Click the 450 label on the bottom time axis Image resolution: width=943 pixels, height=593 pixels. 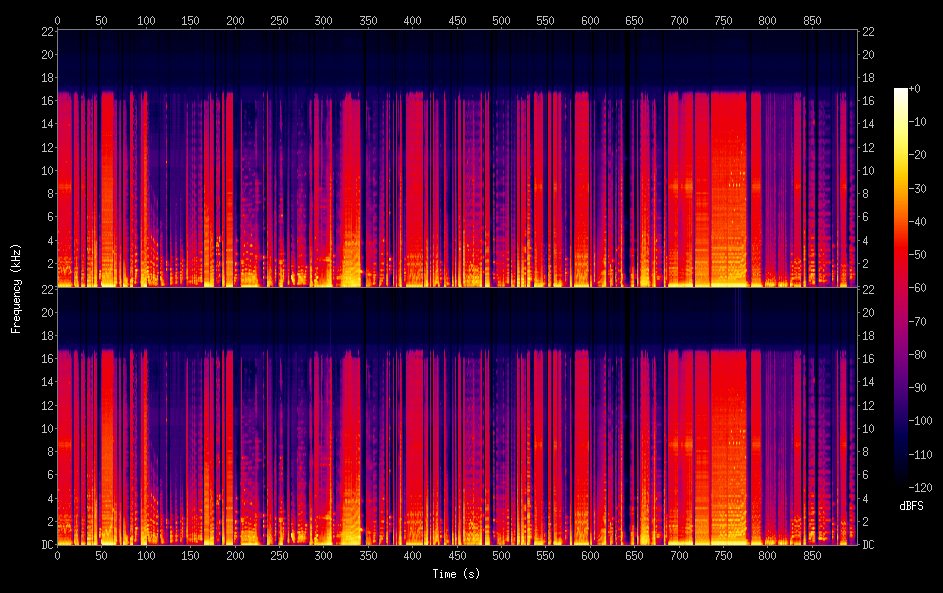[457, 556]
